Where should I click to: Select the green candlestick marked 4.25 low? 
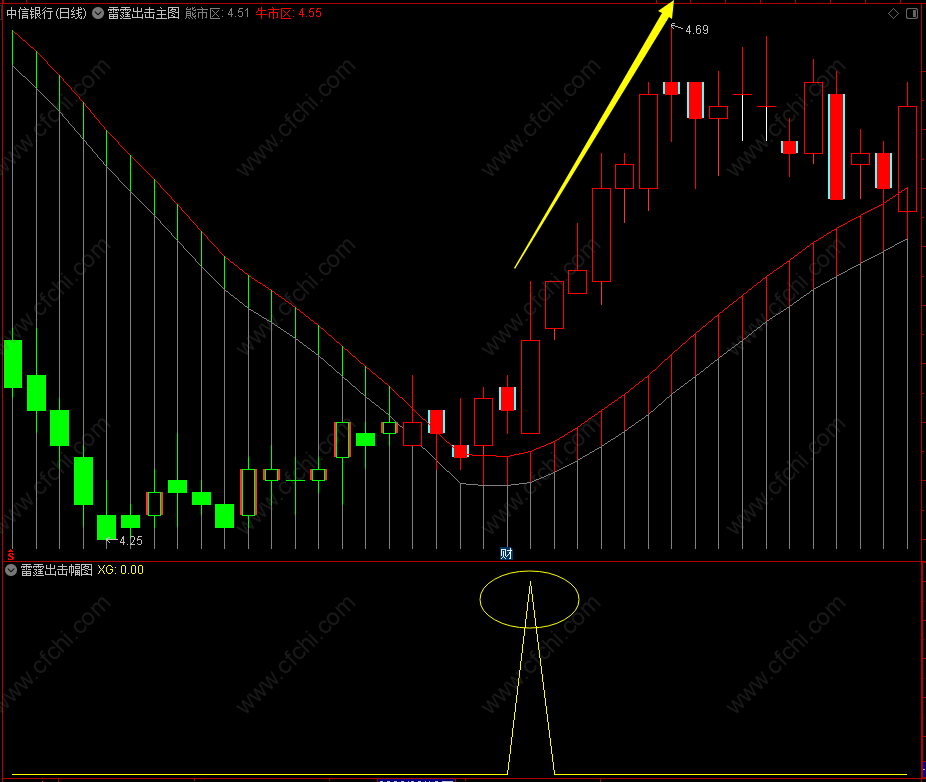tap(106, 527)
